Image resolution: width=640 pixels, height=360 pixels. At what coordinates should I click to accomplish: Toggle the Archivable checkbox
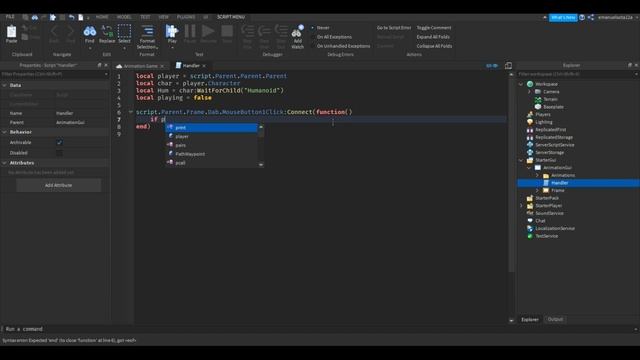[x=59, y=142]
